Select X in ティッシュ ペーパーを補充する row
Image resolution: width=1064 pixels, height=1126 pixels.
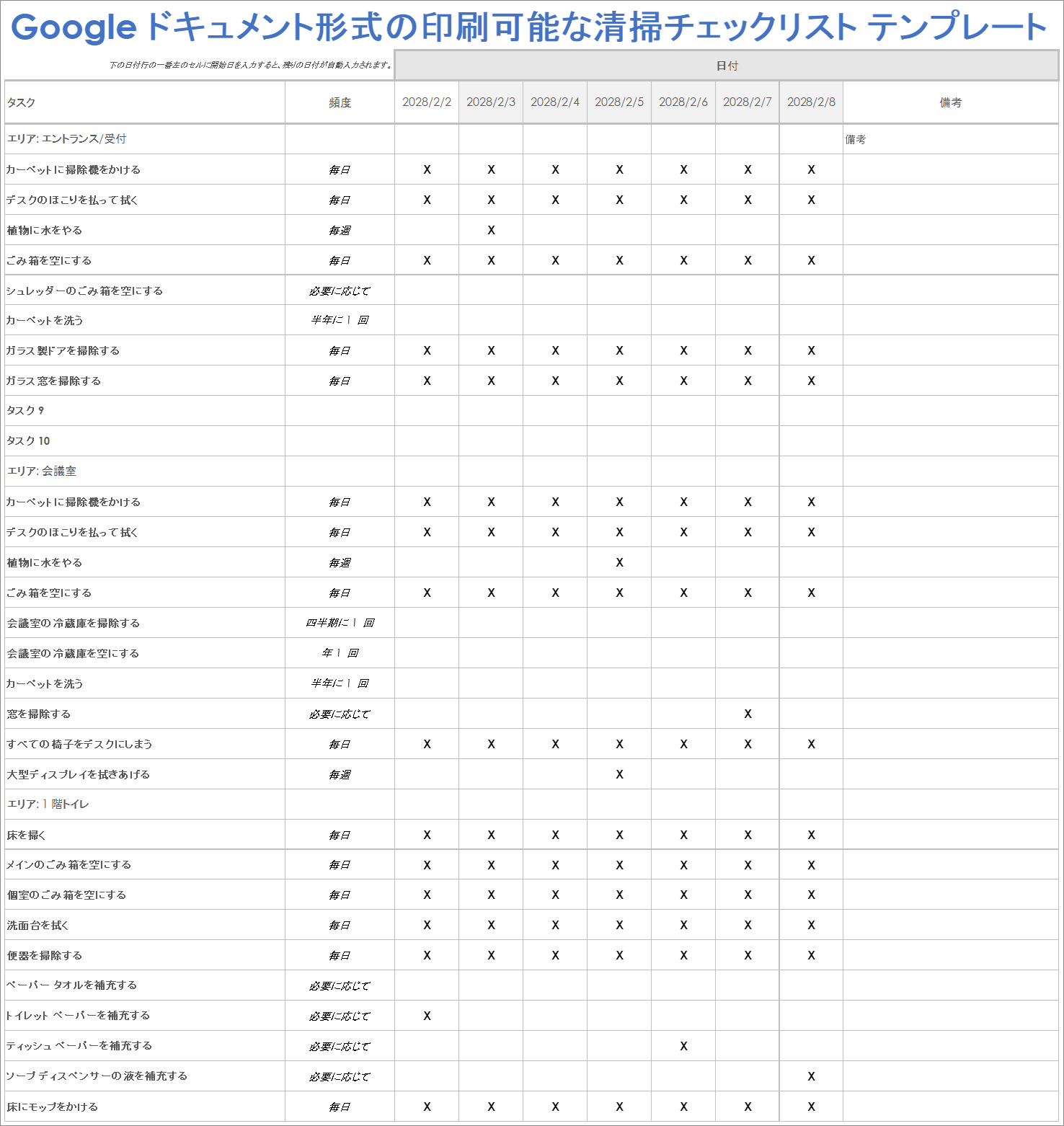pos(683,1046)
